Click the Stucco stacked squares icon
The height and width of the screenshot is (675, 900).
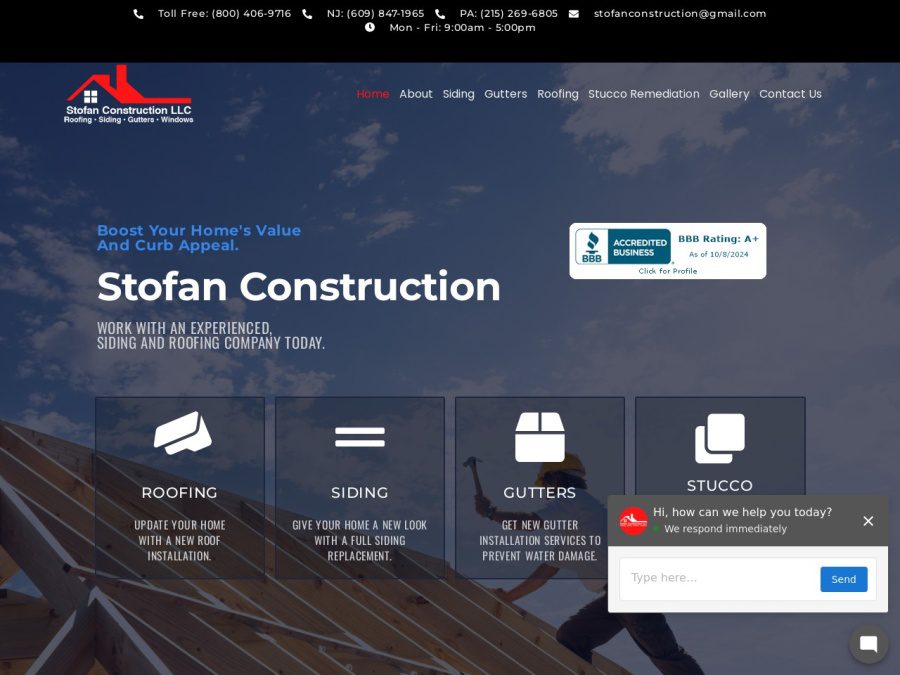720,438
